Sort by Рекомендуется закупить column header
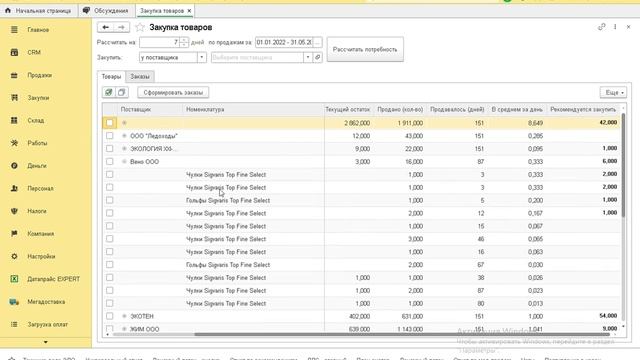640x360 pixels. (583, 109)
